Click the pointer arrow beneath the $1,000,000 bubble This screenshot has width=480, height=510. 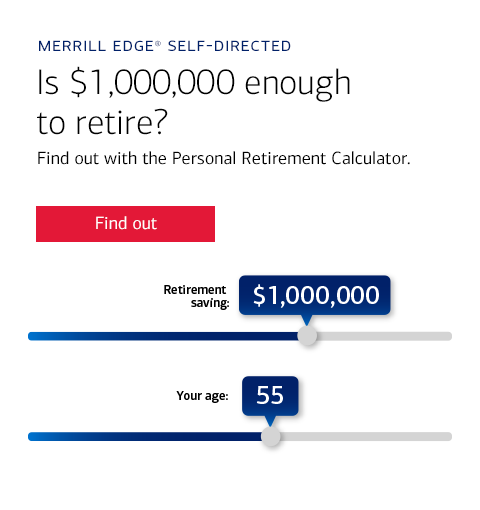(x=307, y=320)
